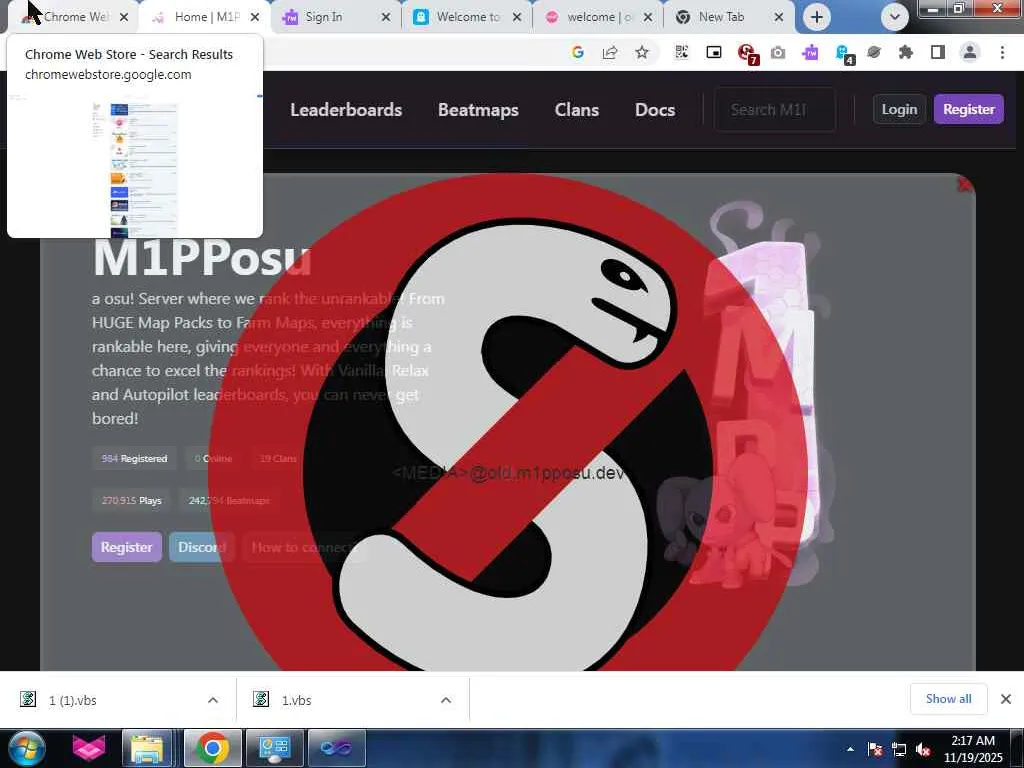Click Show all downloads

pos(948,699)
